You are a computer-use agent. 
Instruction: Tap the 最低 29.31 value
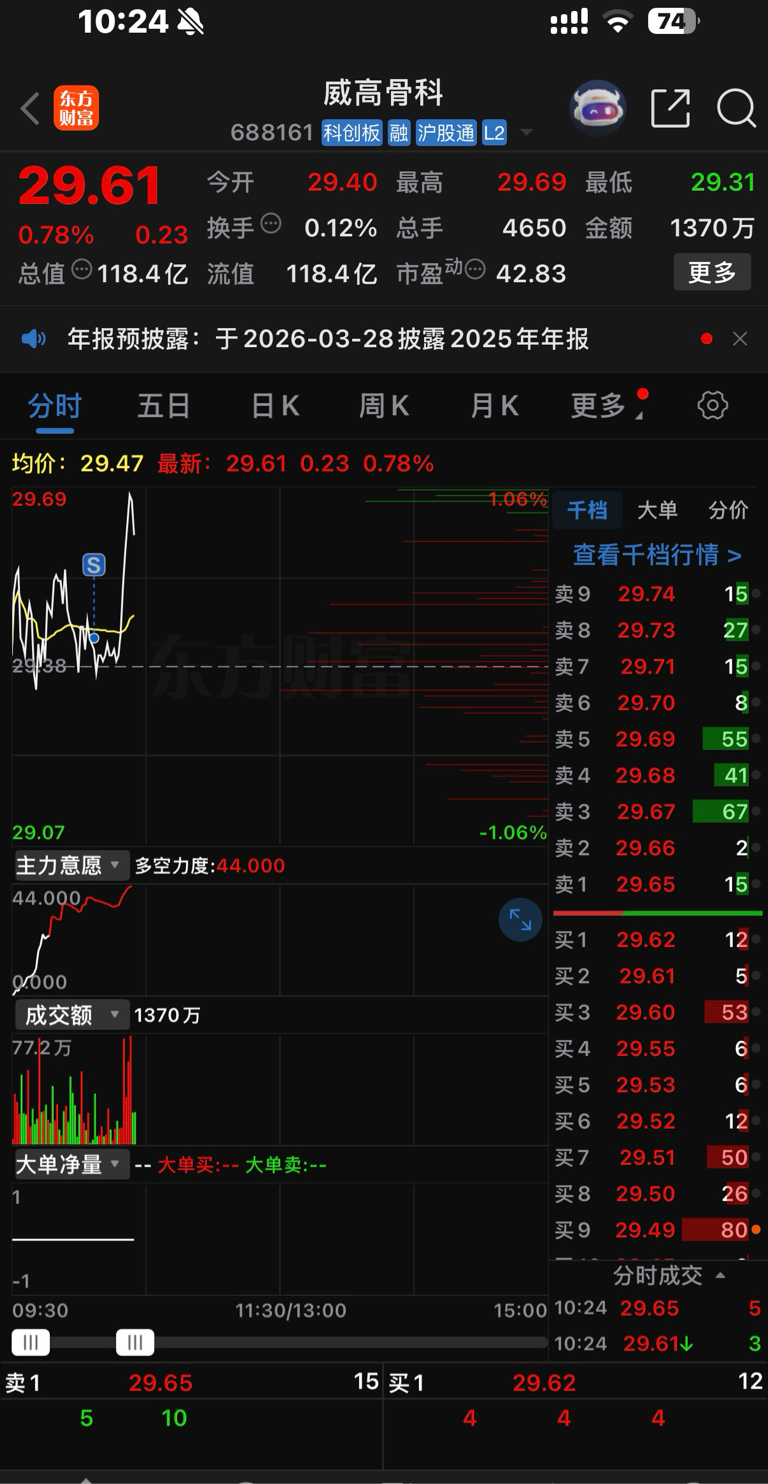(723, 183)
